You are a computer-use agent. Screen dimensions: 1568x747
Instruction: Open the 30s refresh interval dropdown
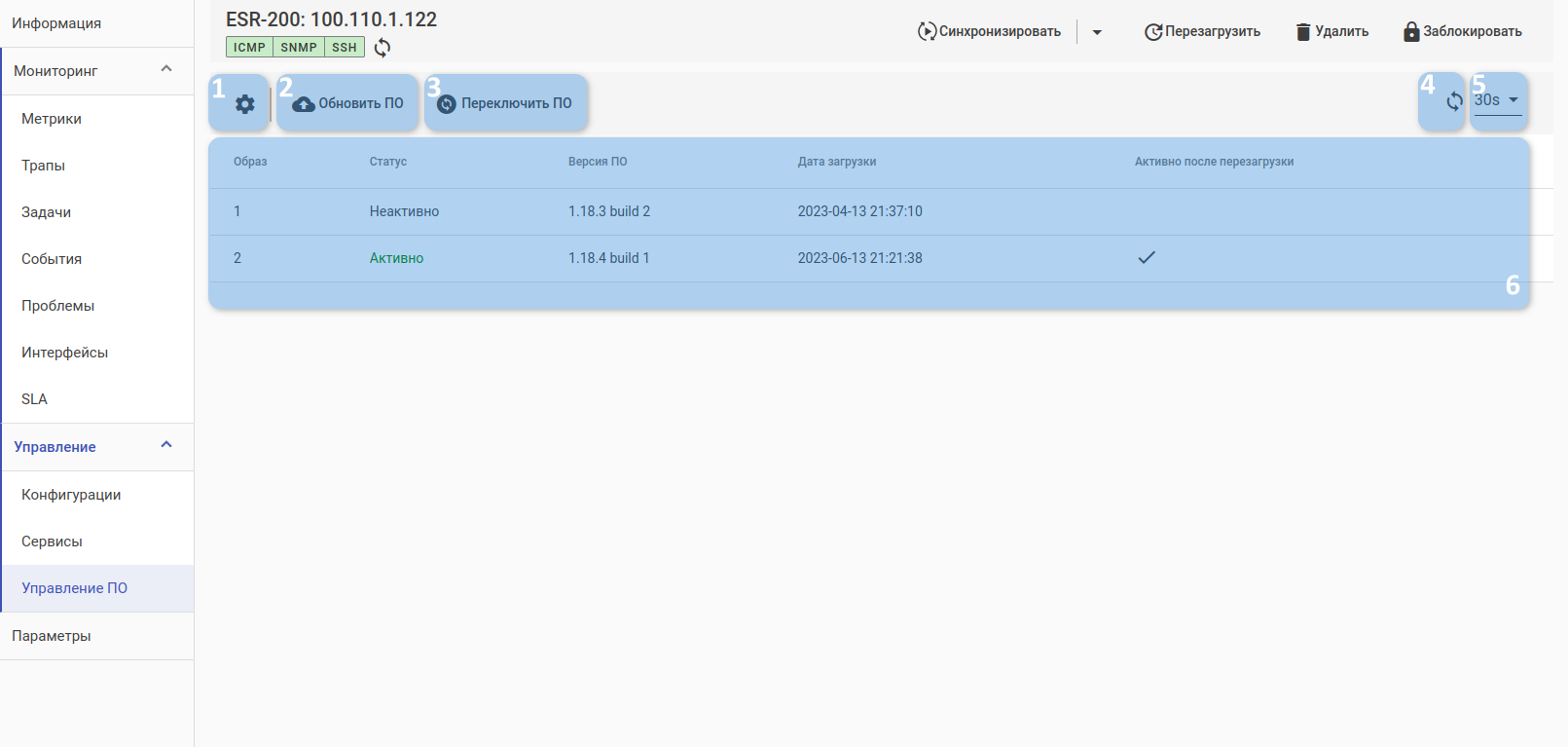tap(1497, 100)
